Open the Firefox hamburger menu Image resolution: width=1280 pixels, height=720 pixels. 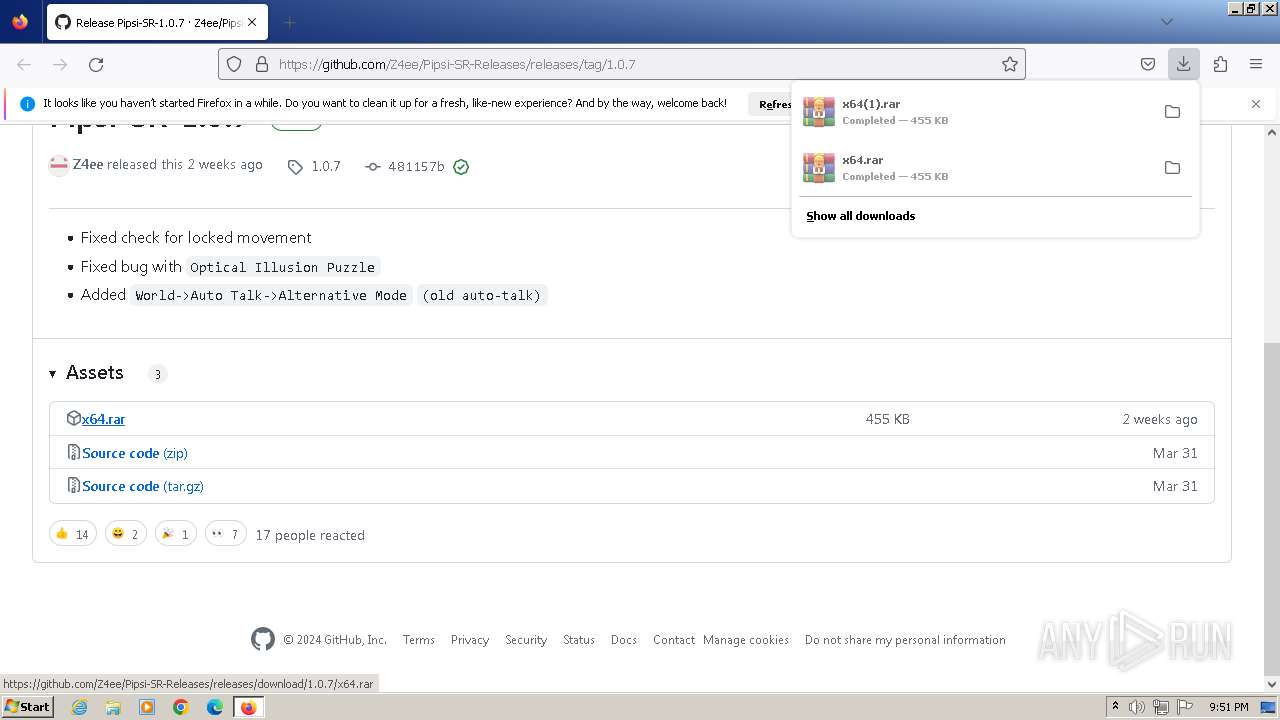click(x=1256, y=64)
